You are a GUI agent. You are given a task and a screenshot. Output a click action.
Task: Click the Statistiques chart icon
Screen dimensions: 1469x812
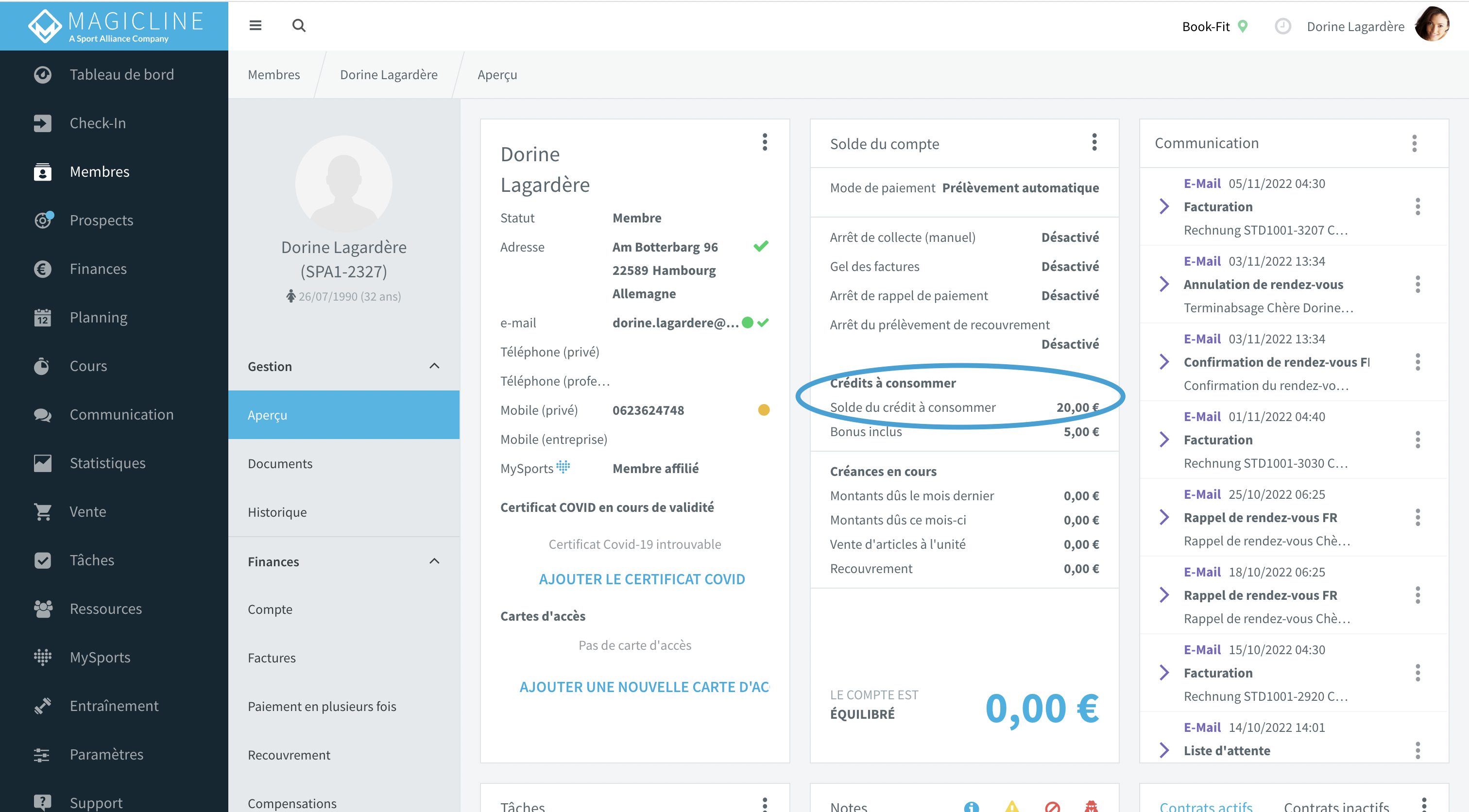(43, 463)
